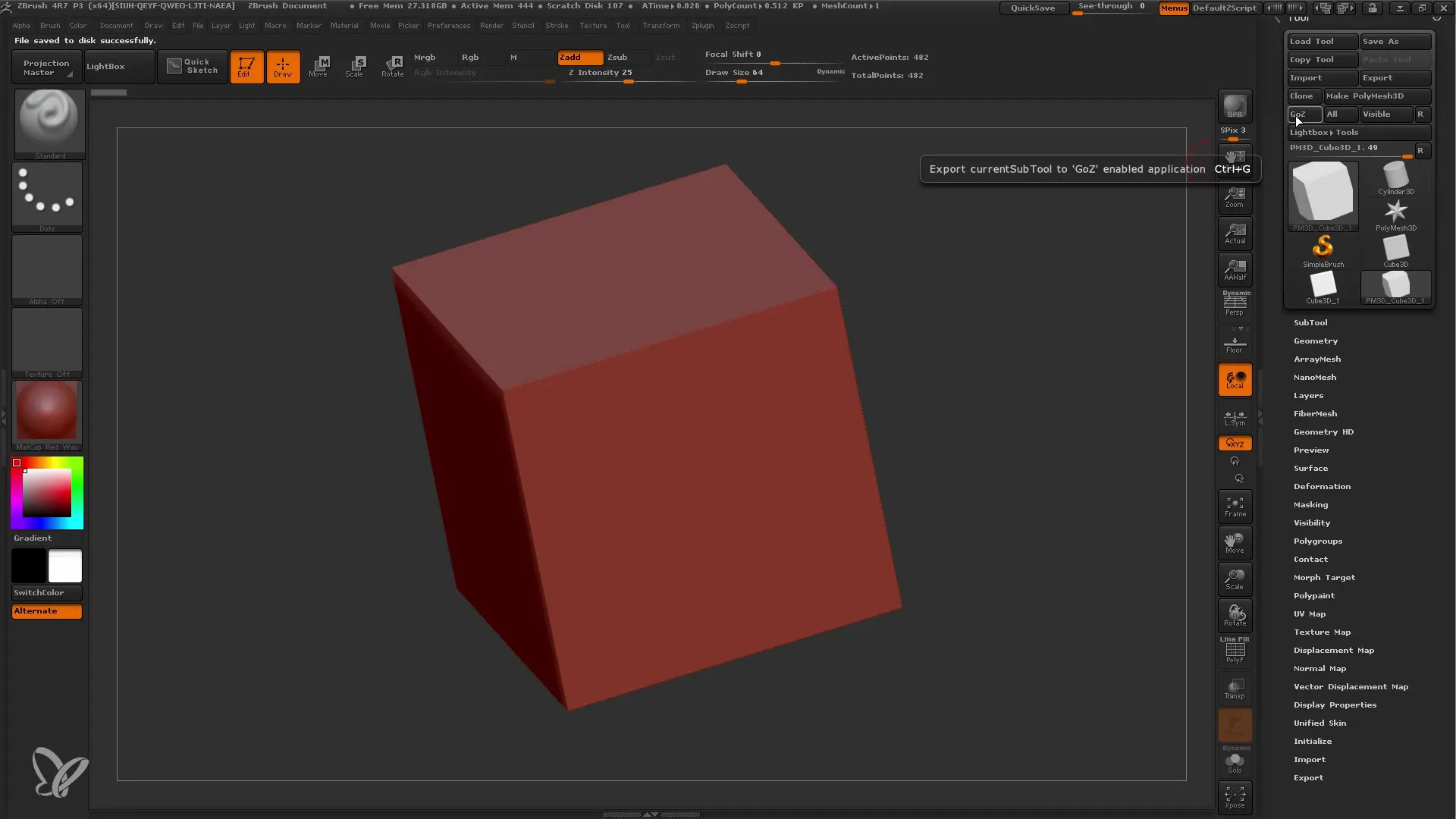Click the Draw Size slider

[x=774, y=74]
